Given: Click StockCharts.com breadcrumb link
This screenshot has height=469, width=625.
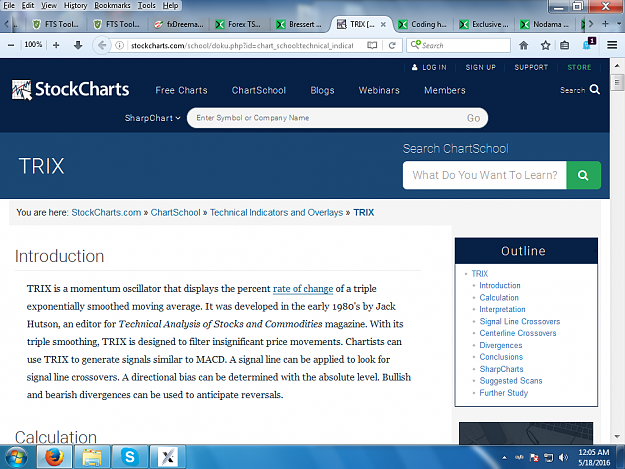Looking at the screenshot, I should point(106,213).
